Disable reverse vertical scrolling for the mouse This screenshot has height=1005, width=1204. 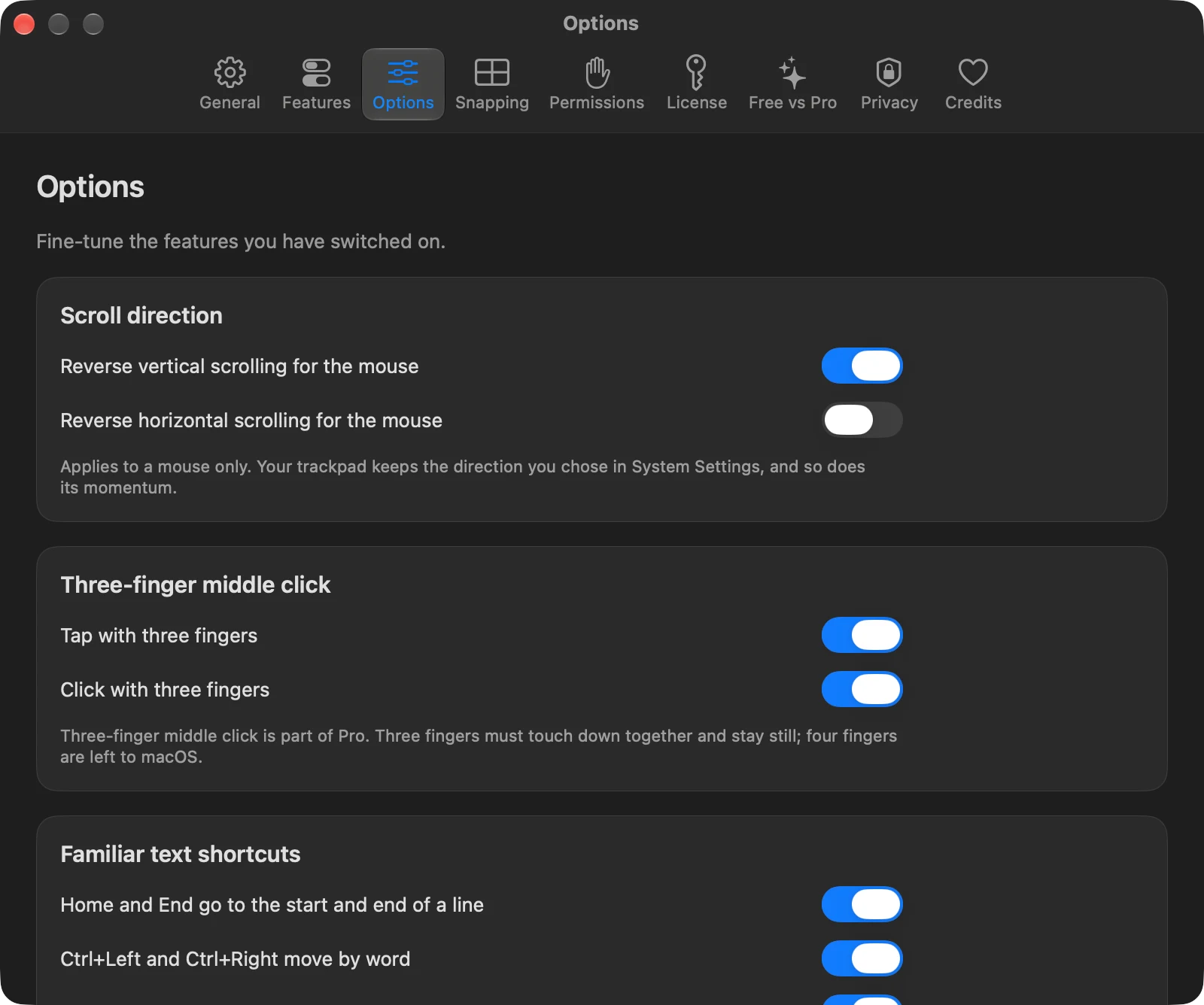point(862,366)
